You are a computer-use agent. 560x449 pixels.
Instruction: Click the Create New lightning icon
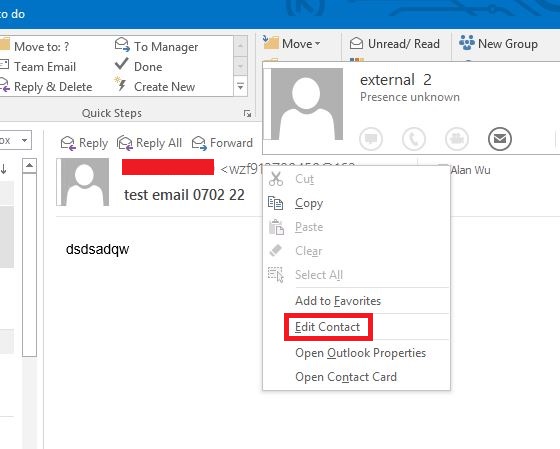coord(121,84)
